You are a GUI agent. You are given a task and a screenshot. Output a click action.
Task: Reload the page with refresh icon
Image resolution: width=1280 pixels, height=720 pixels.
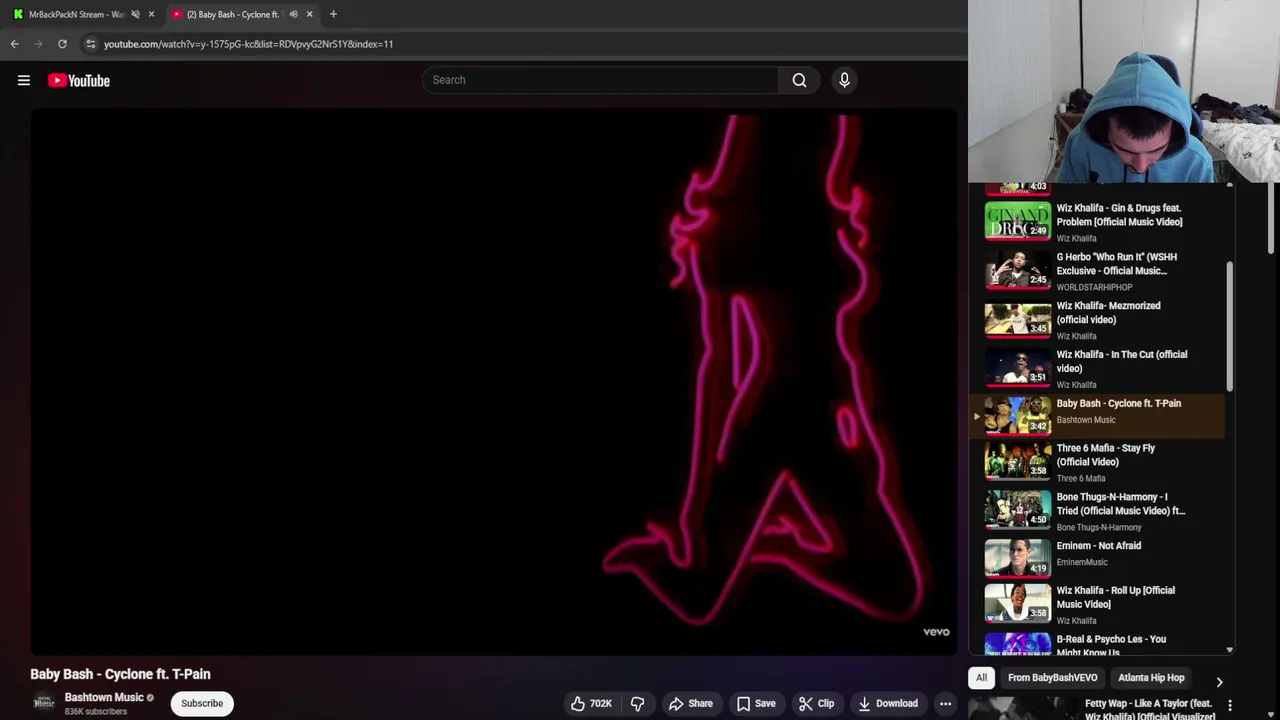(62, 44)
